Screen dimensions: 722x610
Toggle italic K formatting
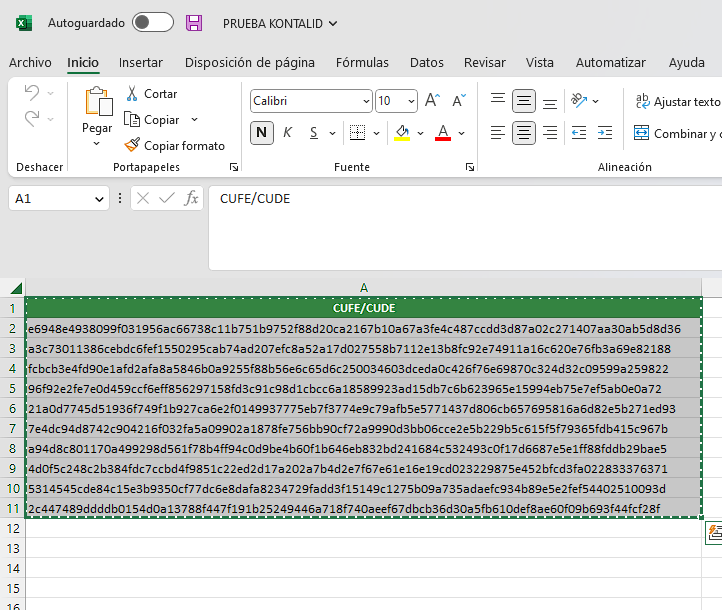[x=288, y=133]
